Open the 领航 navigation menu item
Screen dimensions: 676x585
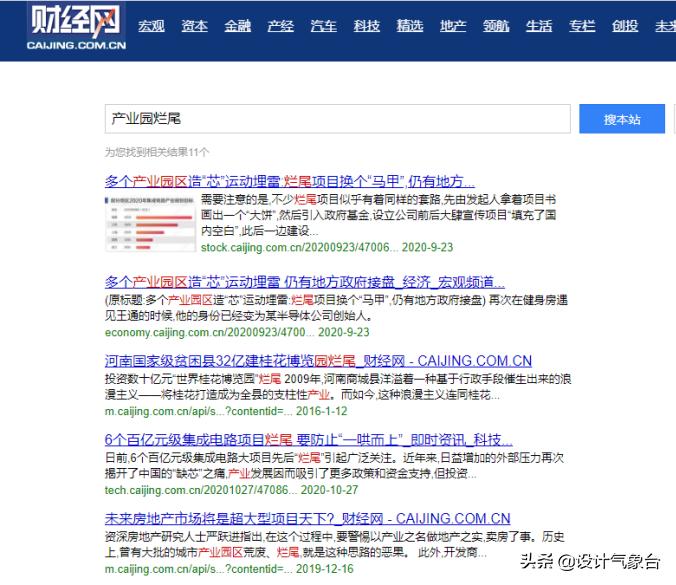click(x=496, y=26)
